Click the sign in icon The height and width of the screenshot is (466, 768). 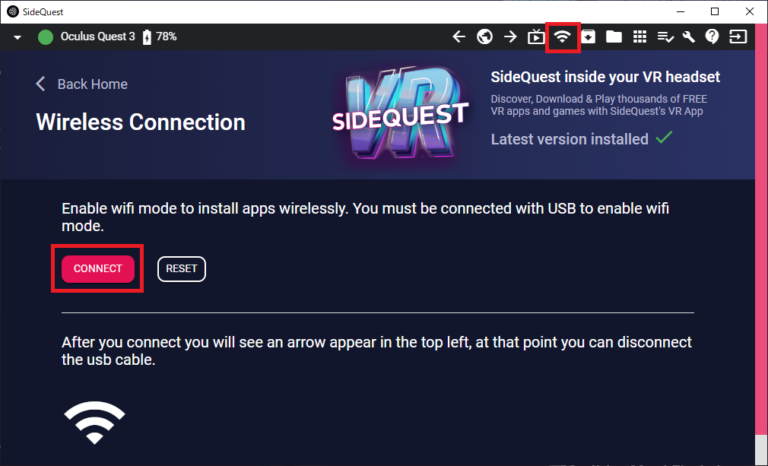738,37
